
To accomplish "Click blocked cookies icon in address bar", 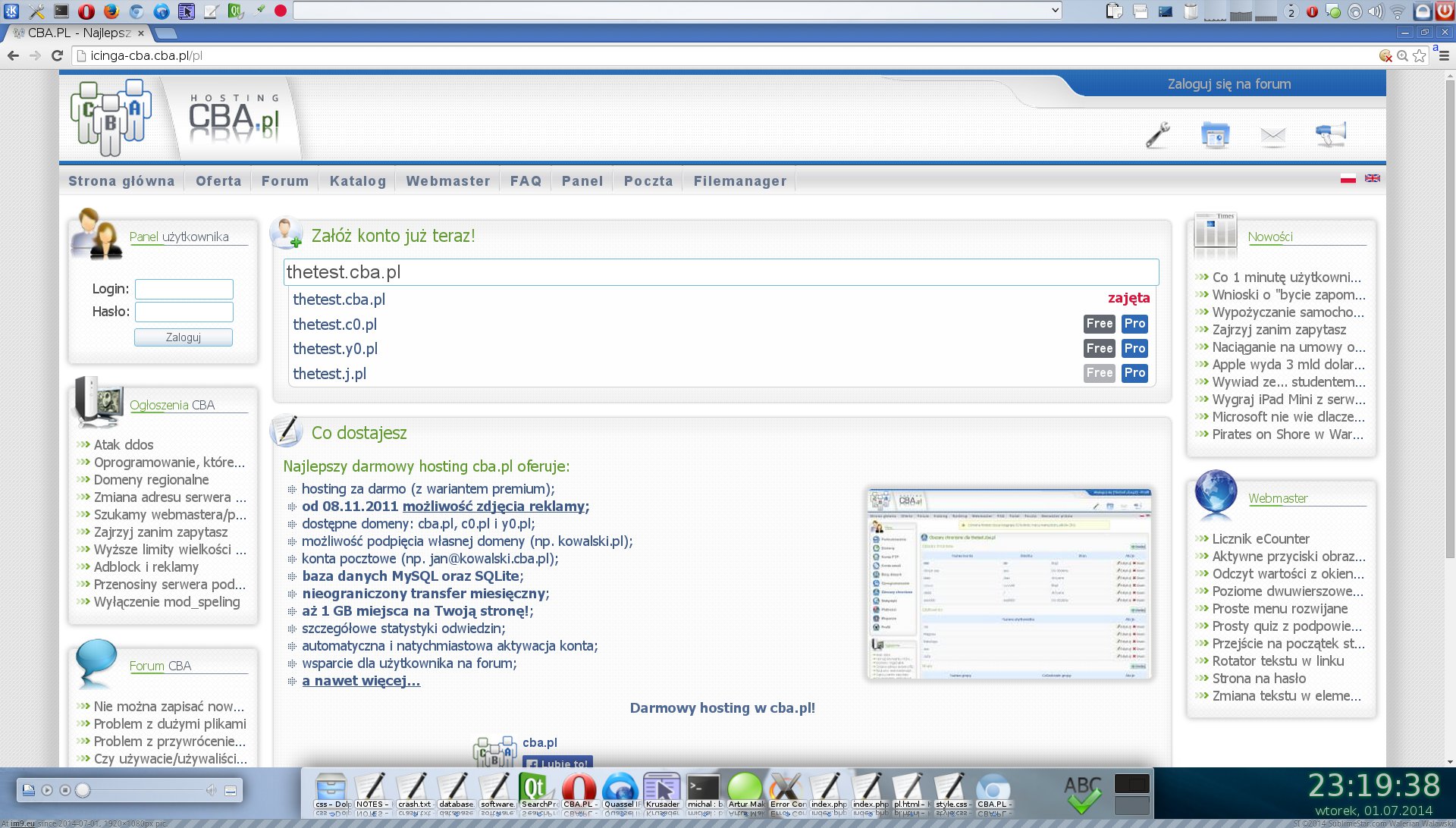I will pyautogui.click(x=1385, y=55).
